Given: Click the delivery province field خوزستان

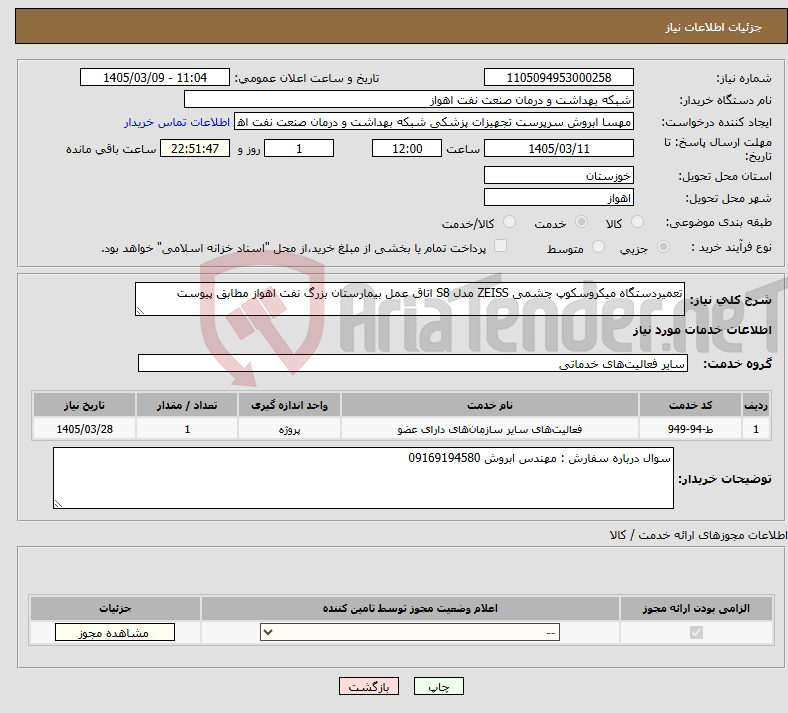Looking at the screenshot, I should [x=559, y=175].
